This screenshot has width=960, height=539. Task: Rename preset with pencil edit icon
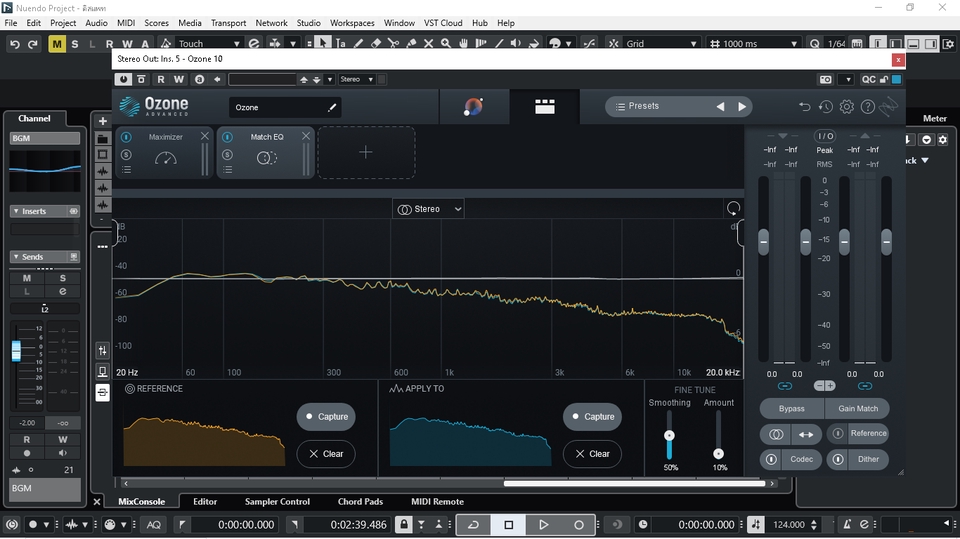(x=332, y=107)
